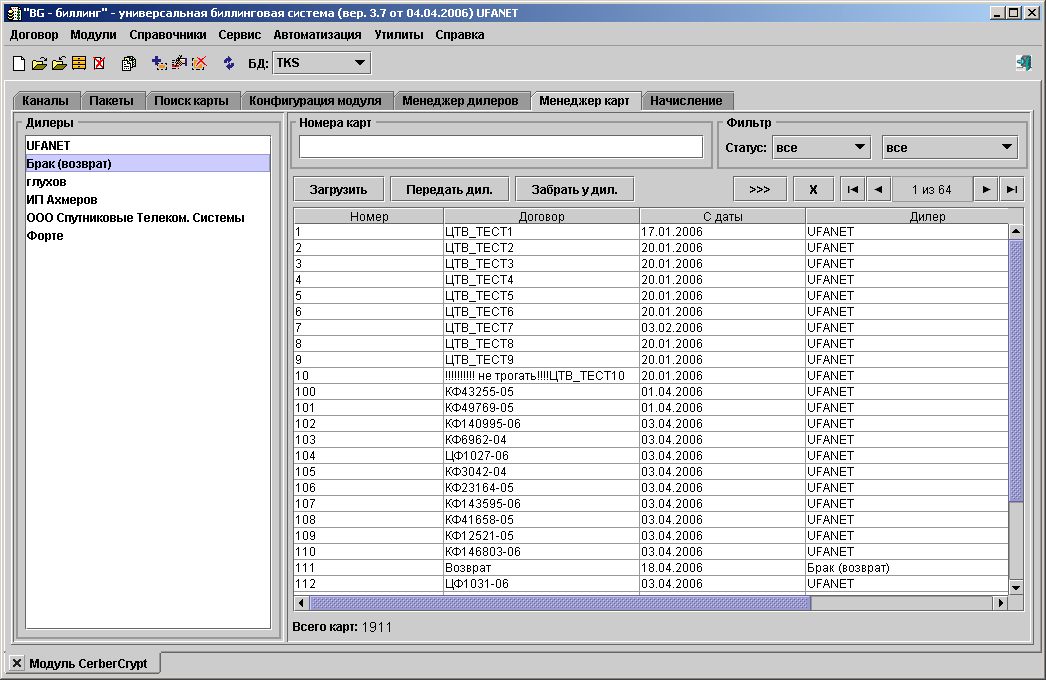The height and width of the screenshot is (680, 1046).
Task: Jump to the first page of cards
Action: [852, 189]
